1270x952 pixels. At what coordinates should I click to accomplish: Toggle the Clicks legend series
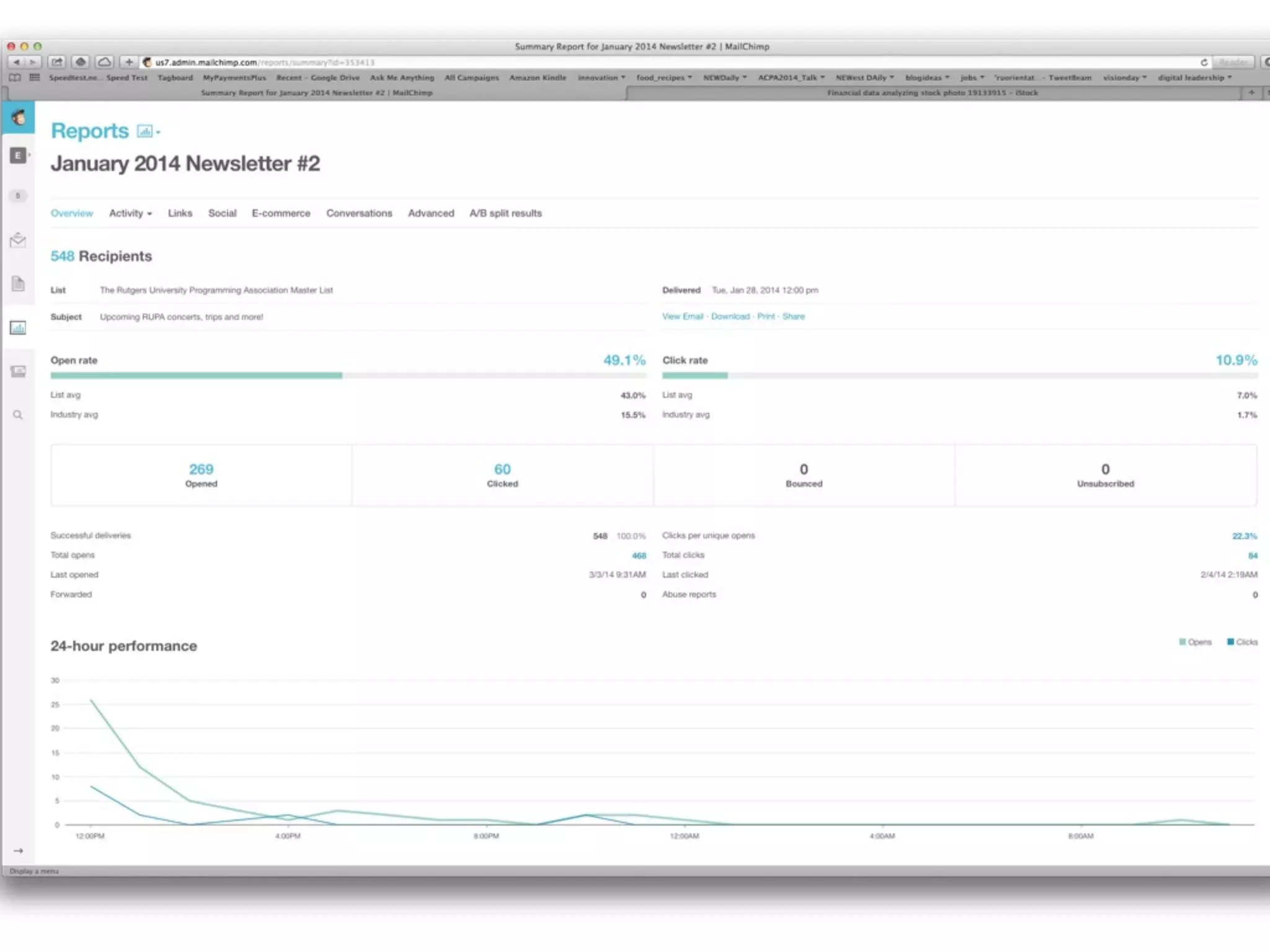(x=1242, y=642)
